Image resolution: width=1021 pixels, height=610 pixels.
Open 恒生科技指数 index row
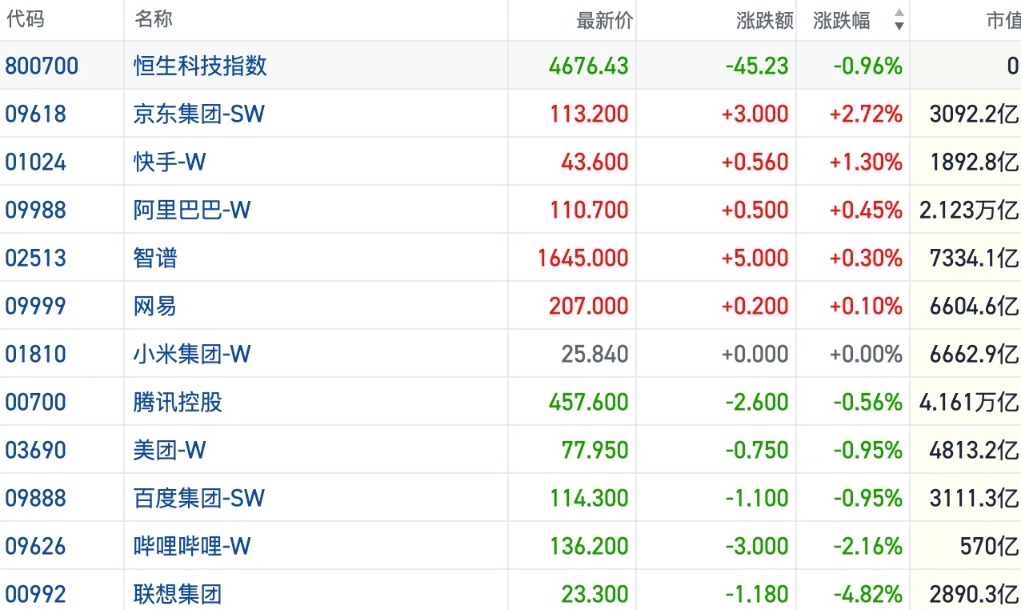510,65
